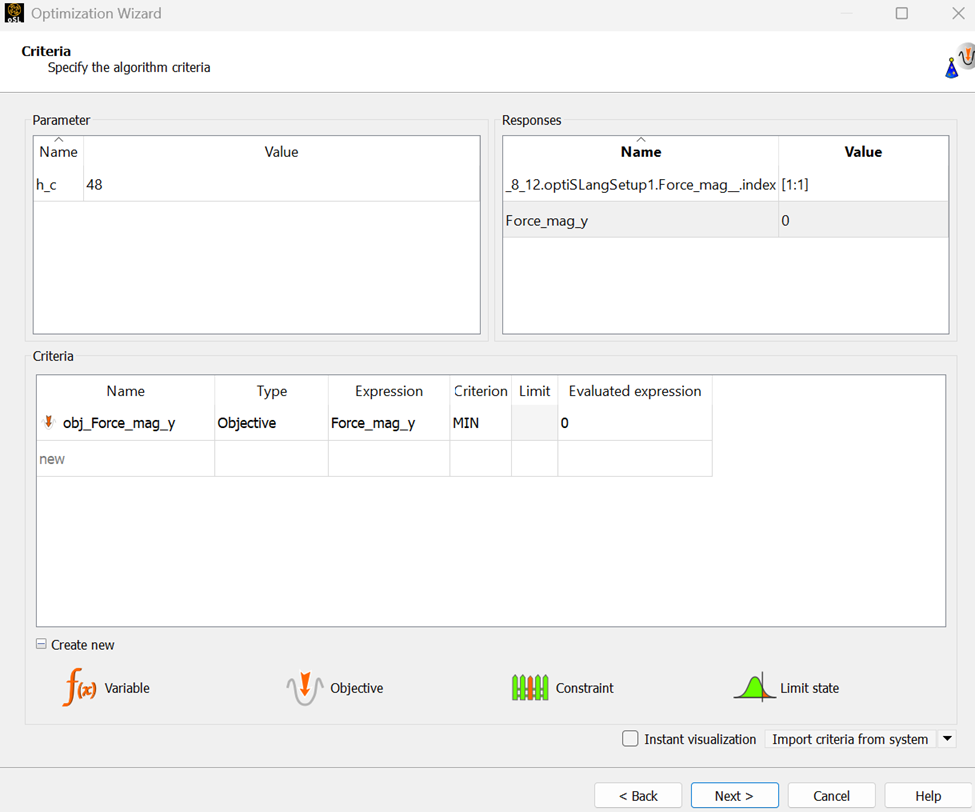Sort Responses by the Name column header
975x812 pixels.
point(640,152)
